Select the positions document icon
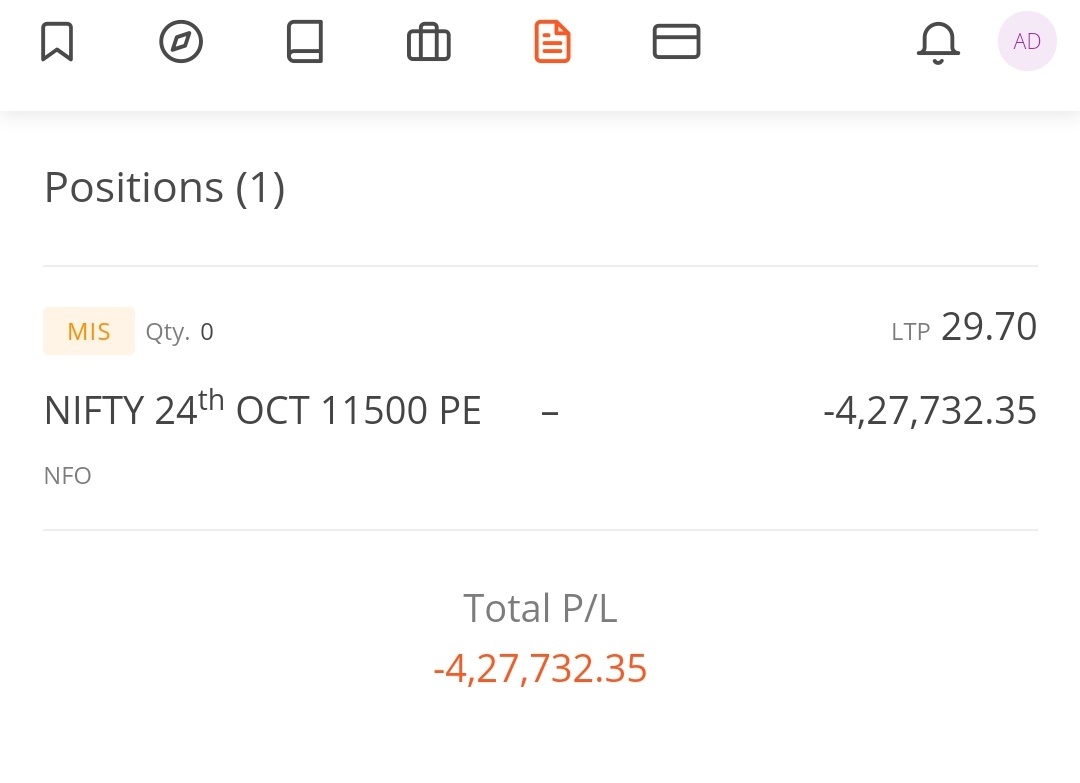This screenshot has width=1080, height=783. 552,41
